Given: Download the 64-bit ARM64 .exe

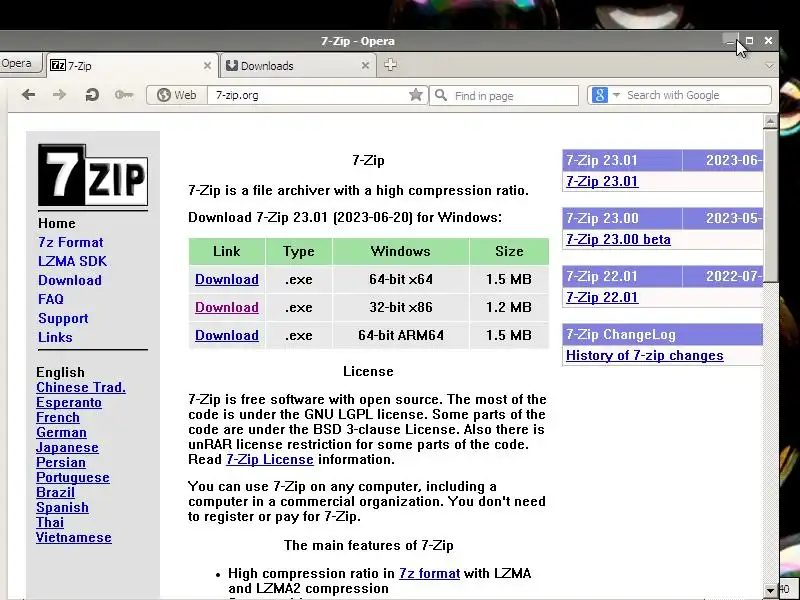Looking at the screenshot, I should (227, 336).
